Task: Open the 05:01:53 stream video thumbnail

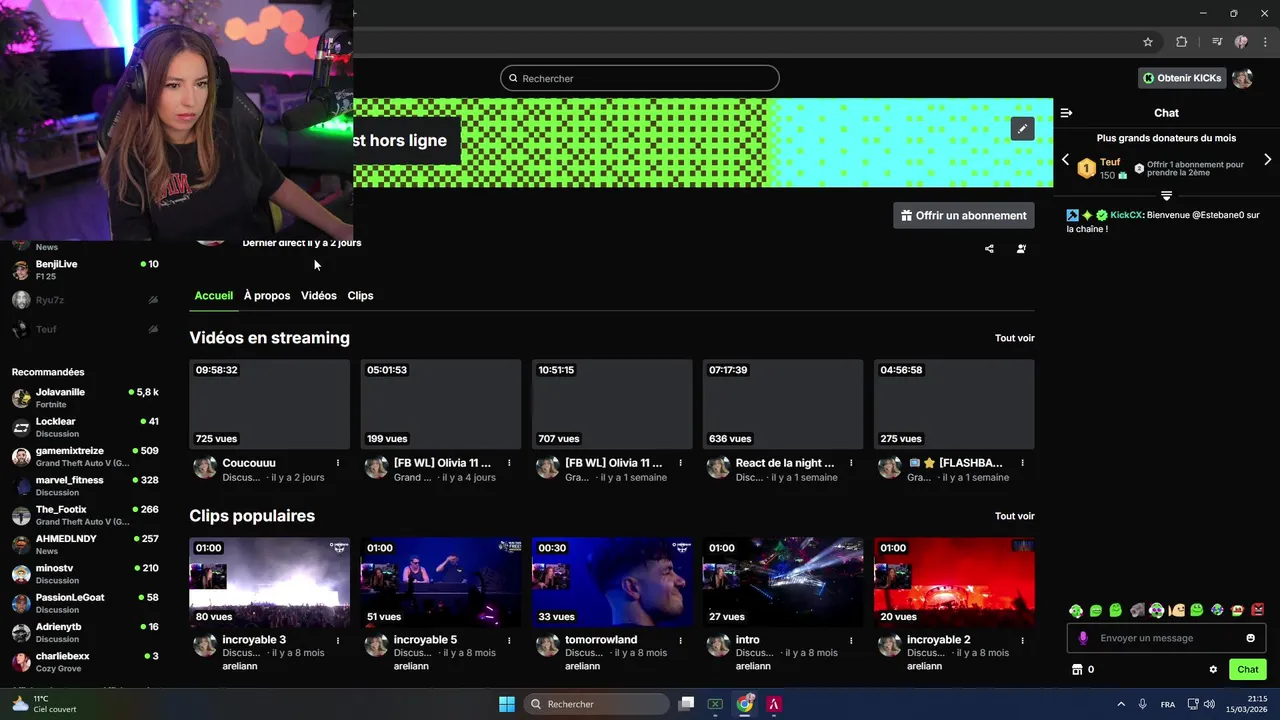Action: (441, 404)
